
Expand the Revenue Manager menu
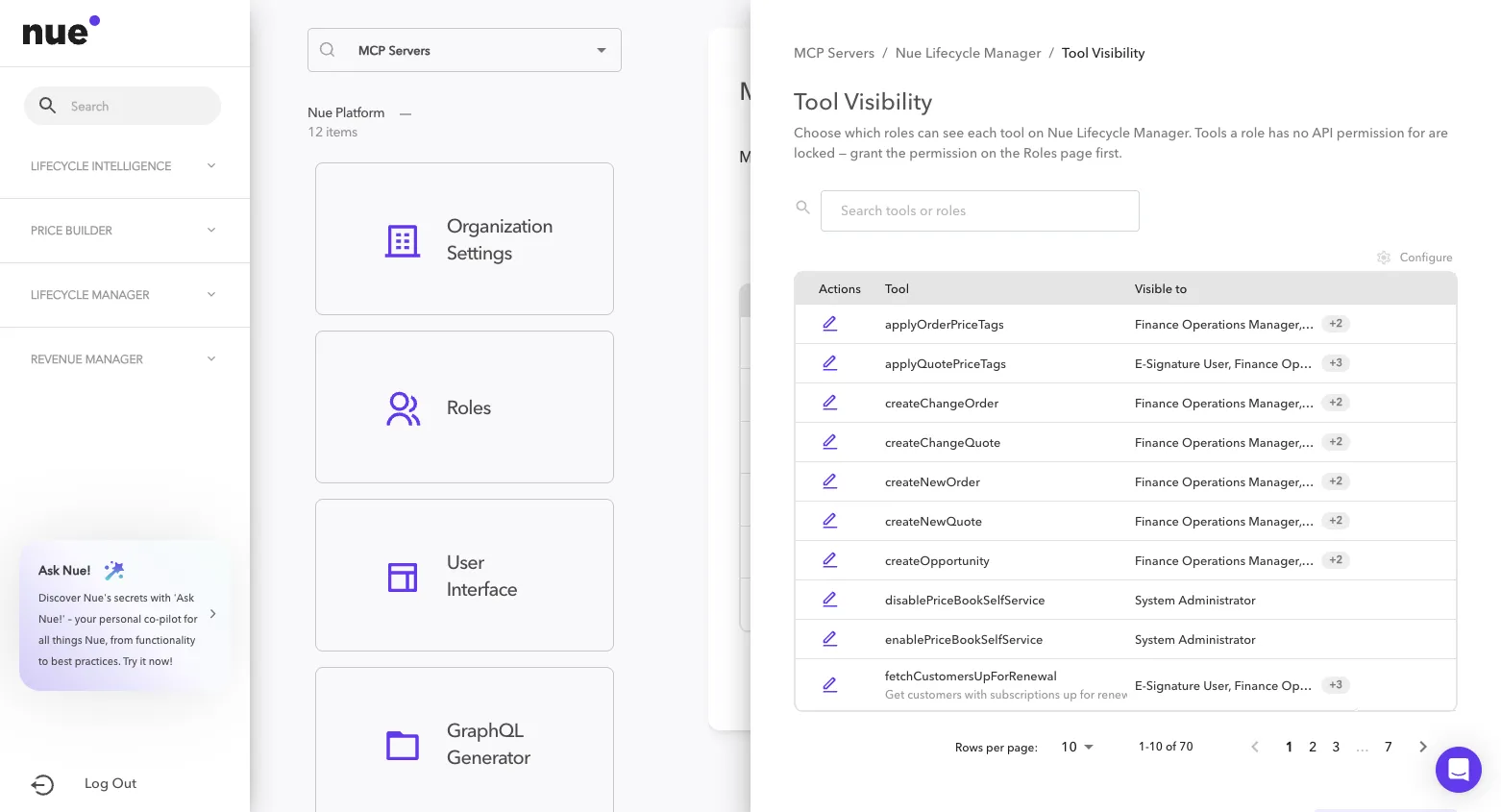pos(125,359)
